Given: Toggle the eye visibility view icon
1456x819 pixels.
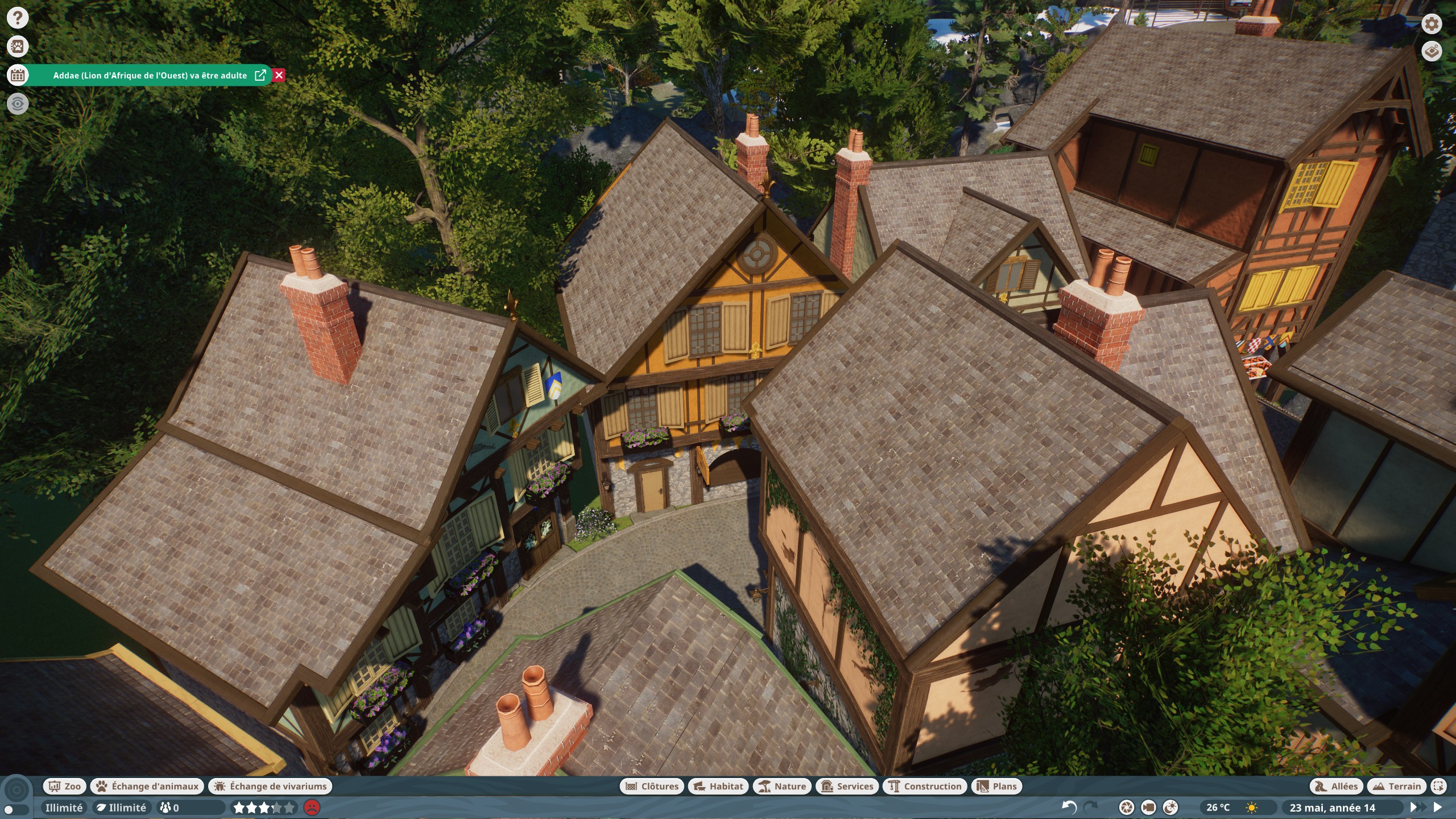Looking at the screenshot, I should pos(18,104).
